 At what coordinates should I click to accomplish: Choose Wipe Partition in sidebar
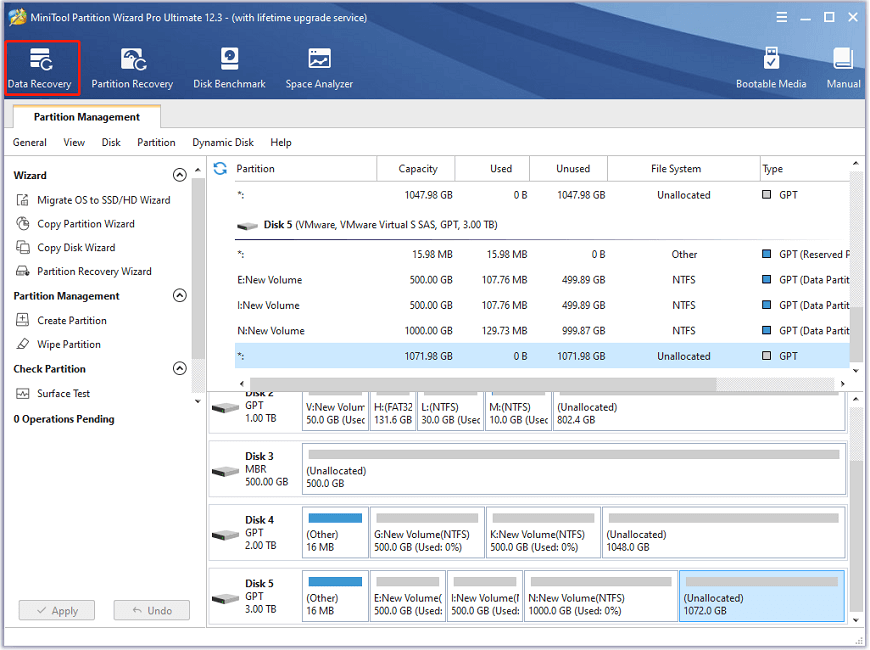pyautogui.click(x=59, y=344)
